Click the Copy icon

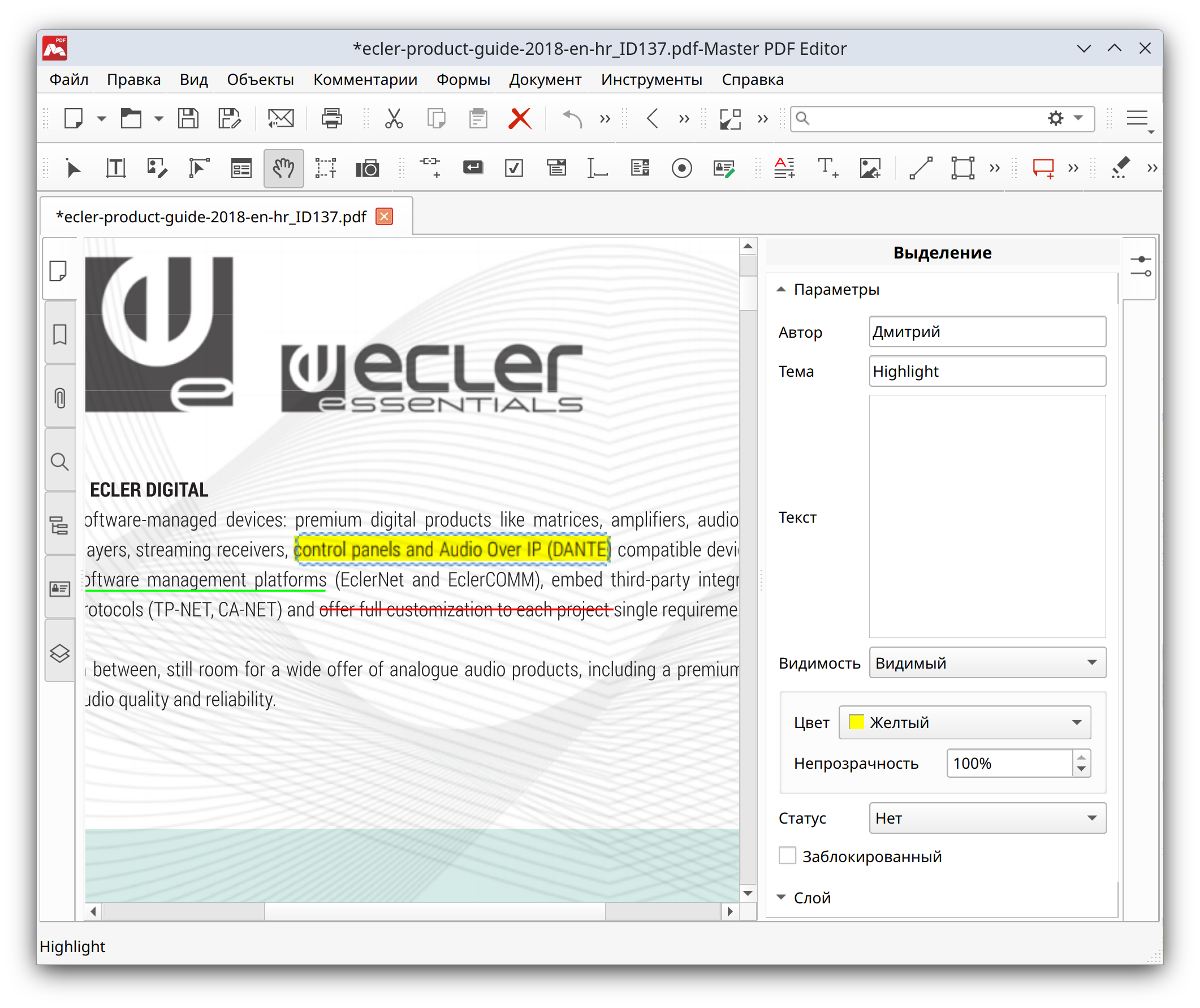coord(437,118)
